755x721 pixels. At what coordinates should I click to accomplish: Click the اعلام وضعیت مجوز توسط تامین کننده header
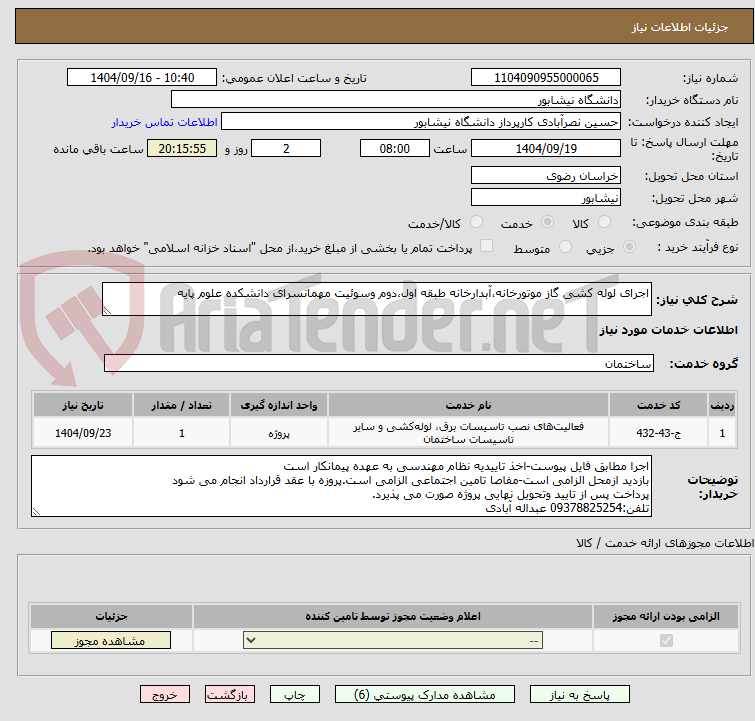pyautogui.click(x=393, y=616)
